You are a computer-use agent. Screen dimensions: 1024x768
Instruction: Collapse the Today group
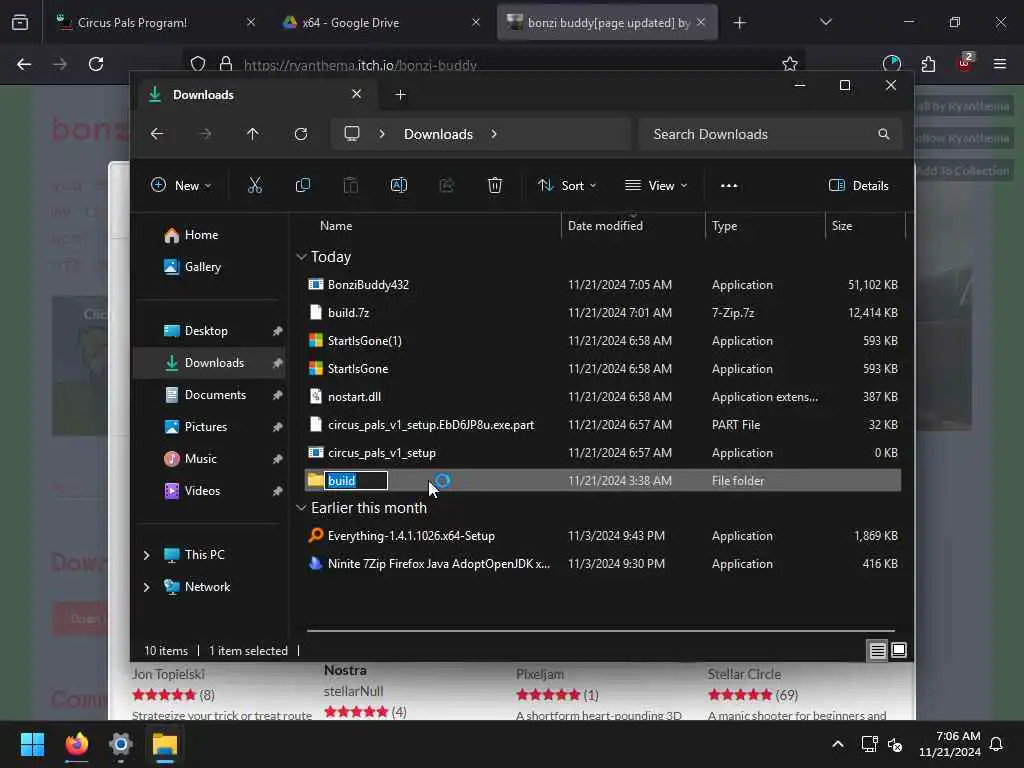301,257
